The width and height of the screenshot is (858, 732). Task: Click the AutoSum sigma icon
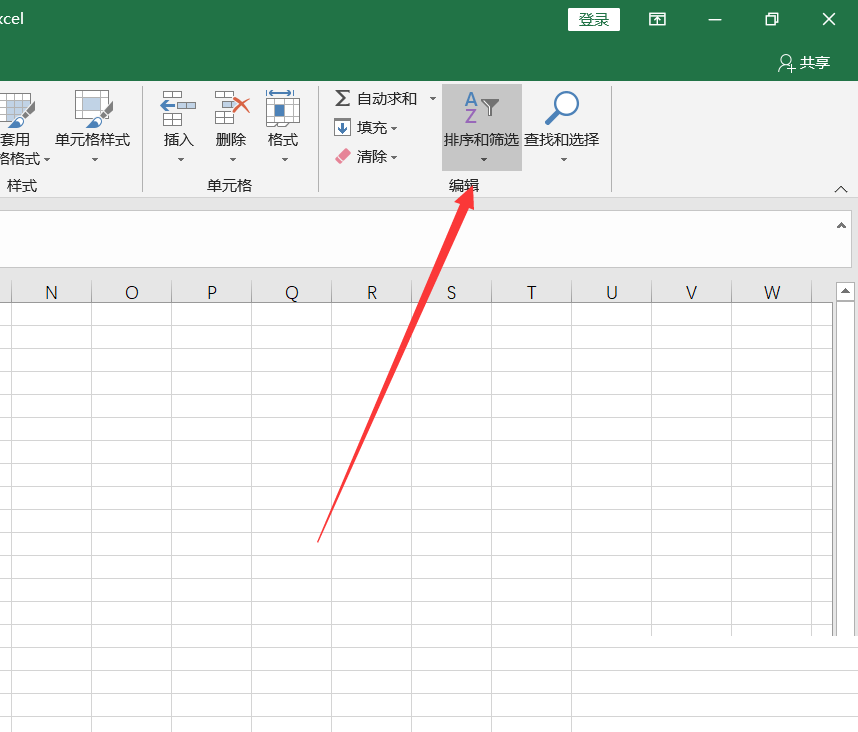coord(343,98)
